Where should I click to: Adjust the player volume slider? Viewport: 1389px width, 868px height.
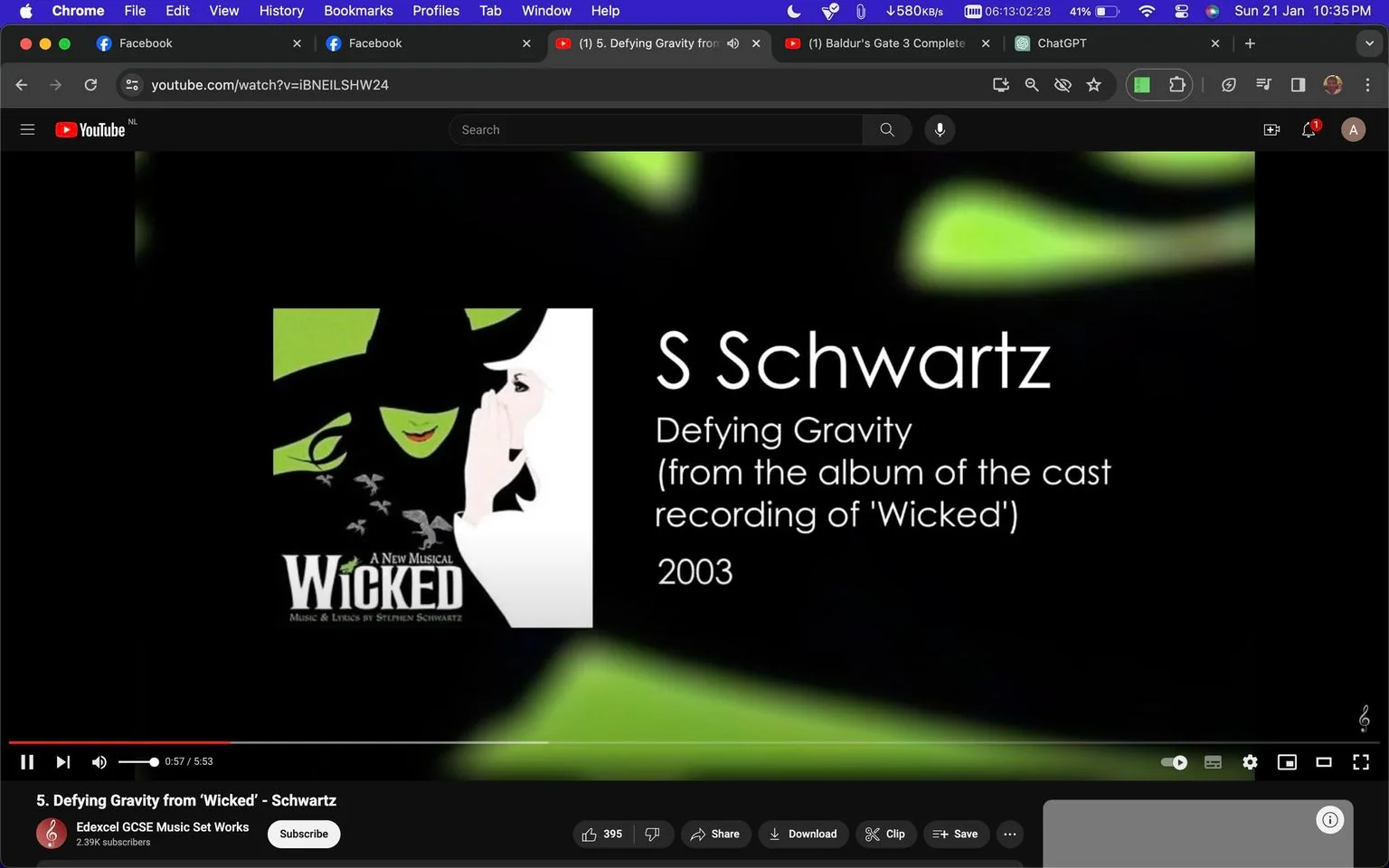[138, 762]
